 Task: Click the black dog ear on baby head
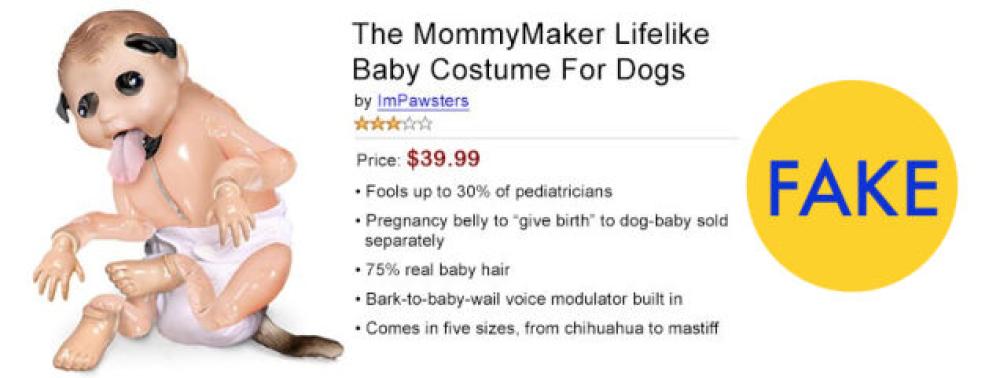(151, 45)
